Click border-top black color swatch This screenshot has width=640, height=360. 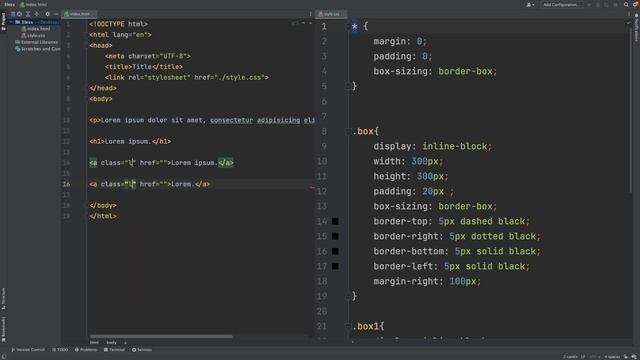click(335, 221)
